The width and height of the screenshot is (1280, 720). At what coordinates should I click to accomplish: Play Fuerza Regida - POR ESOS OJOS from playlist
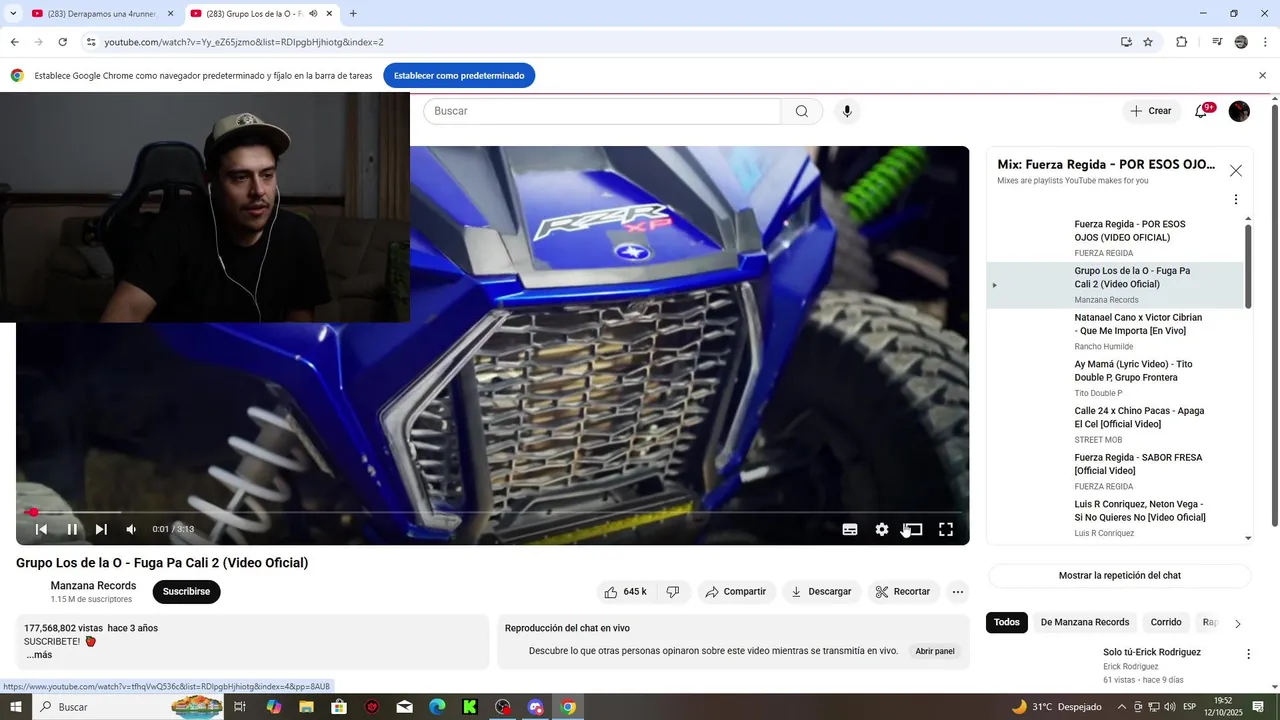[1115, 238]
